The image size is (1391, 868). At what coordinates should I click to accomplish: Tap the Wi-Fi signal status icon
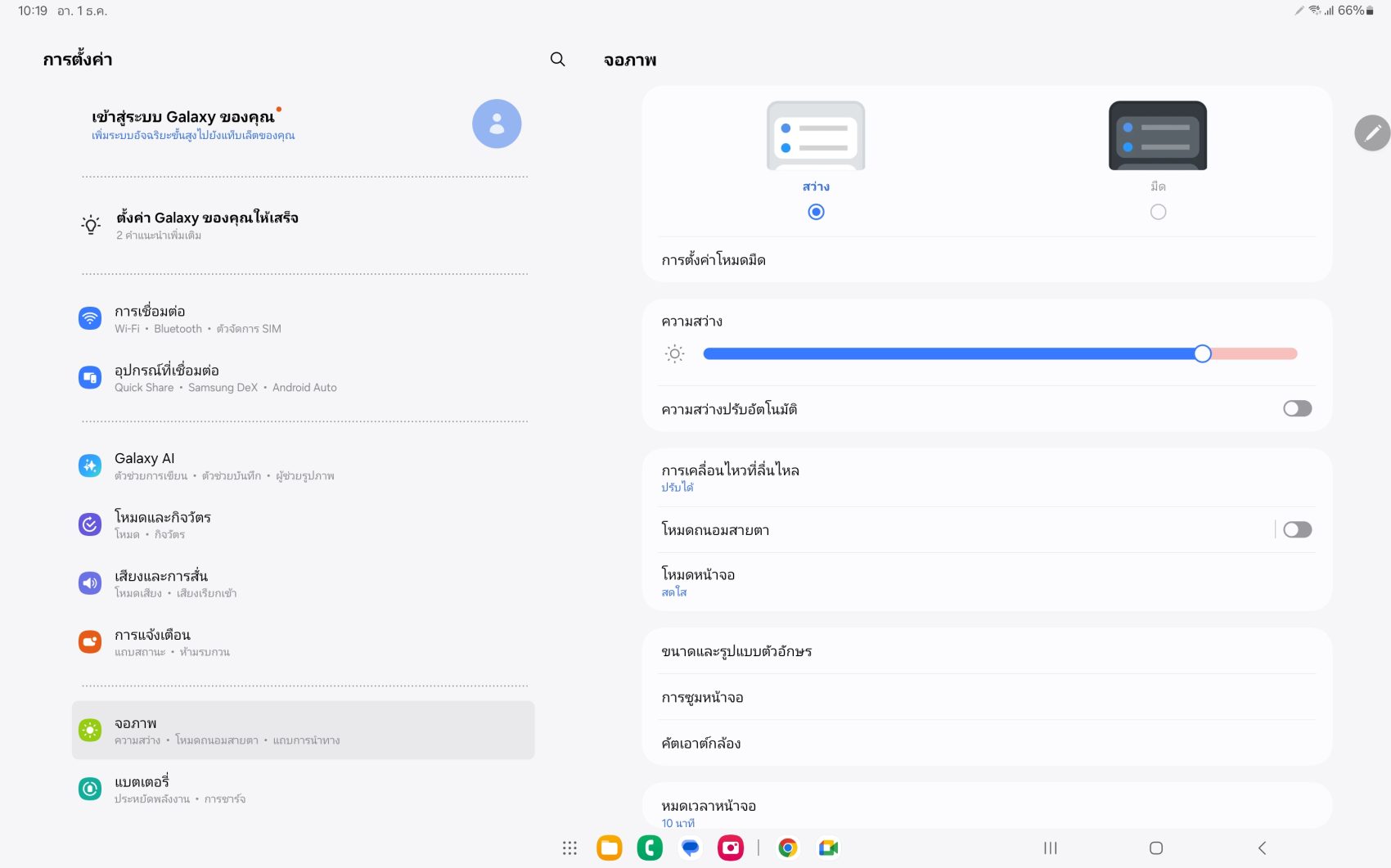(1315, 11)
